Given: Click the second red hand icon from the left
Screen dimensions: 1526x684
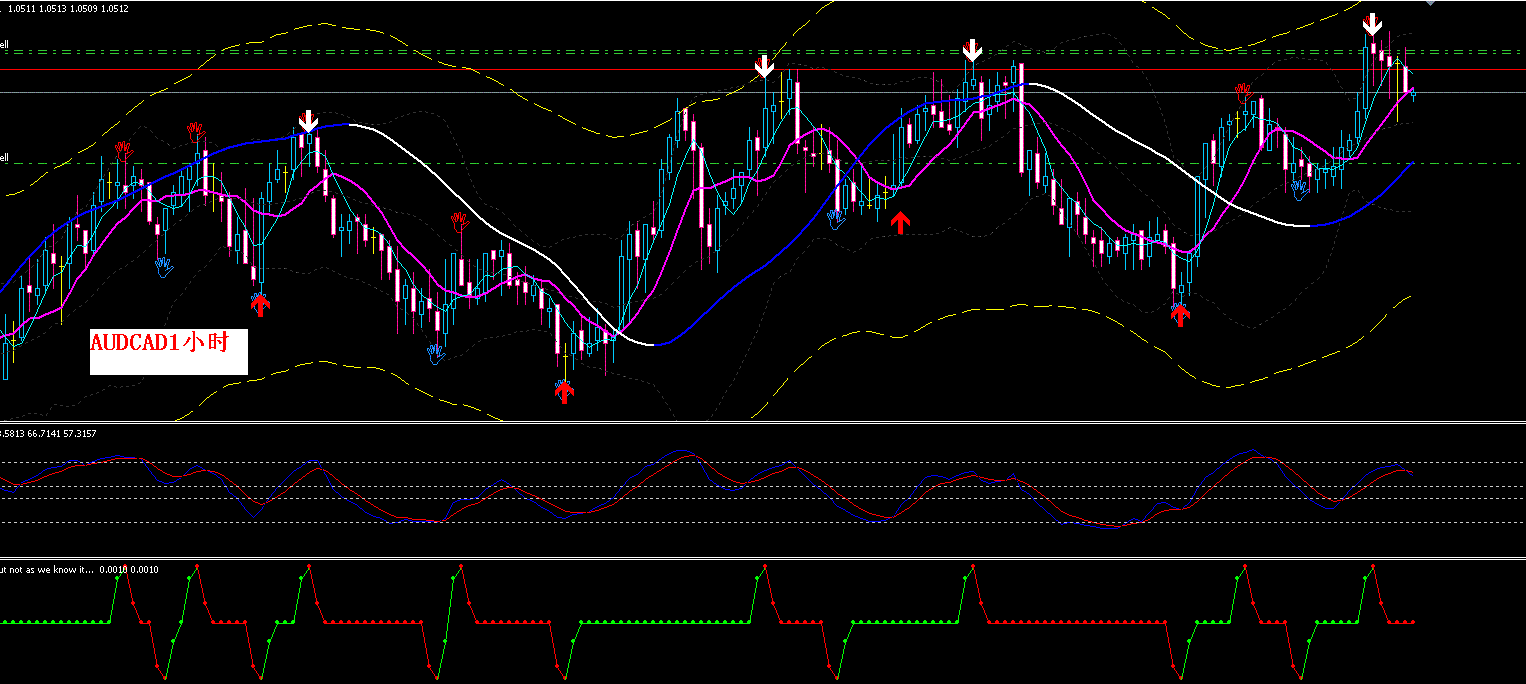Looking at the screenshot, I should click(194, 132).
